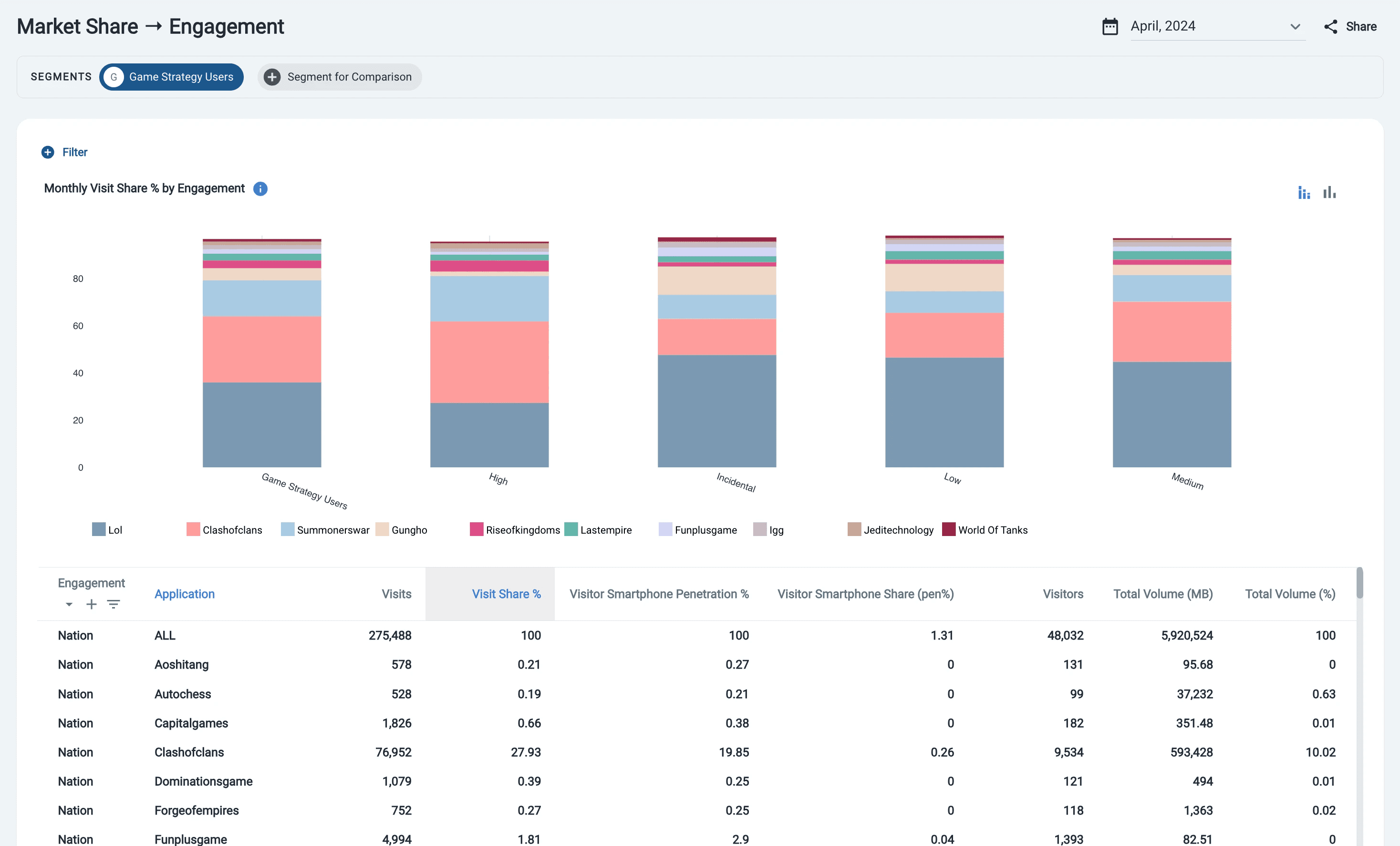Image resolution: width=1400 pixels, height=846 pixels.
Task: Select the Aoshitang application cell
Action: (x=181, y=664)
